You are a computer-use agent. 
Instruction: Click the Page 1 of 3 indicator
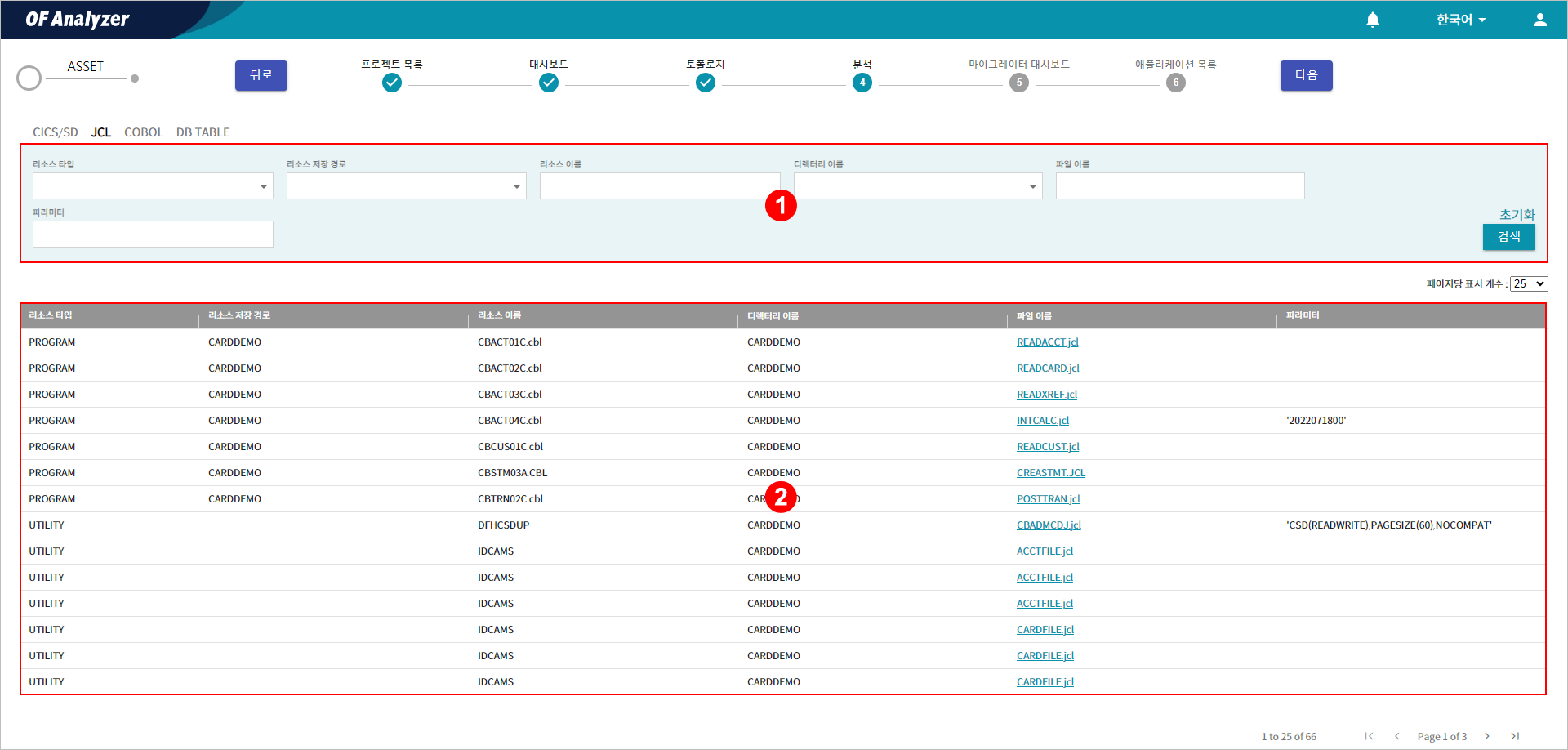(x=1442, y=737)
